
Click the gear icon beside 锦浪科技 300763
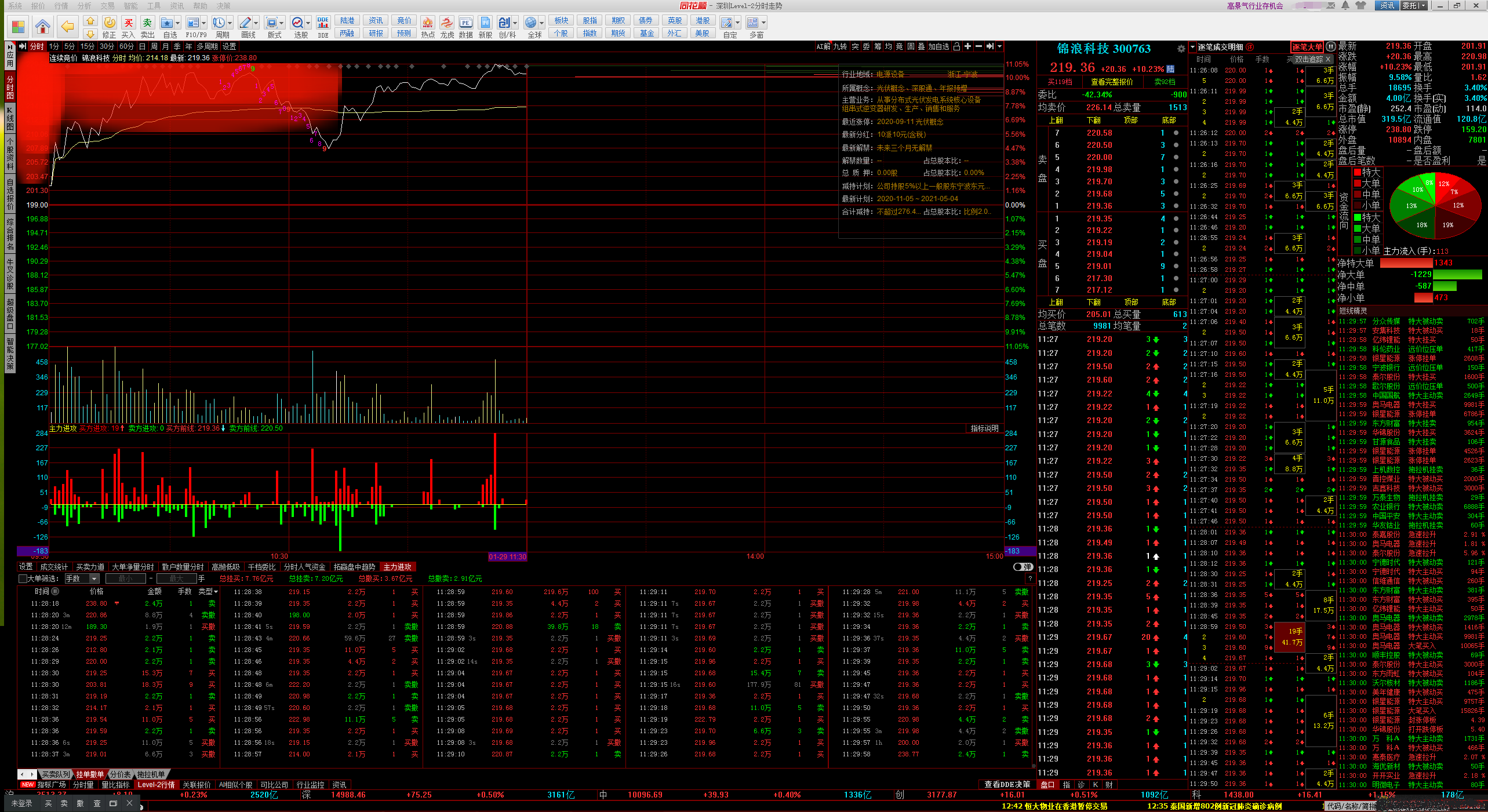coord(1181,49)
